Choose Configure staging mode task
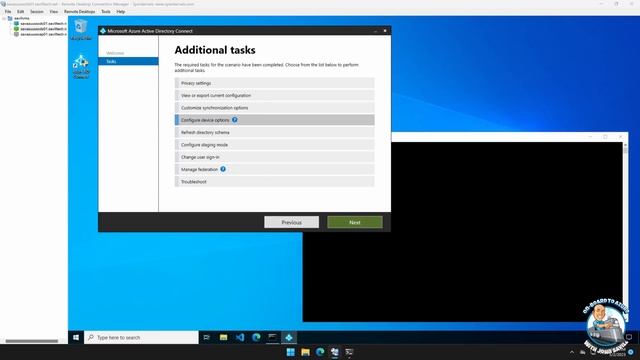The width and height of the screenshot is (640, 360). pos(274,144)
